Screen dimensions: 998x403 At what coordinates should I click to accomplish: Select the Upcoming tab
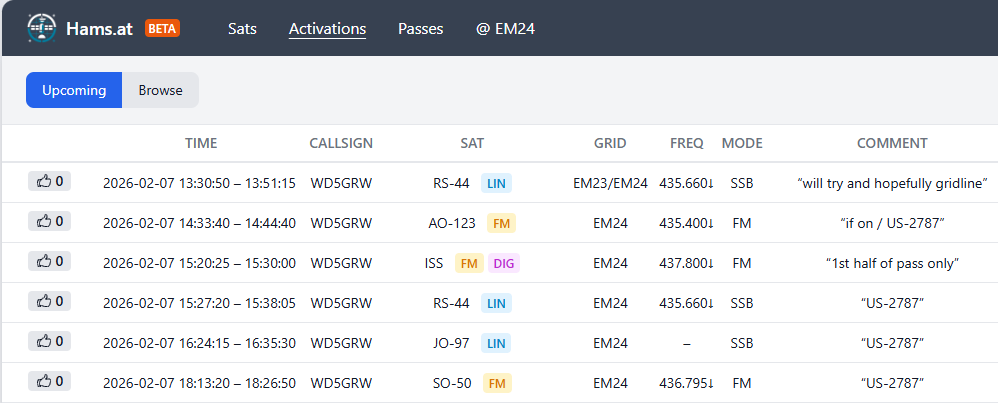coord(74,90)
